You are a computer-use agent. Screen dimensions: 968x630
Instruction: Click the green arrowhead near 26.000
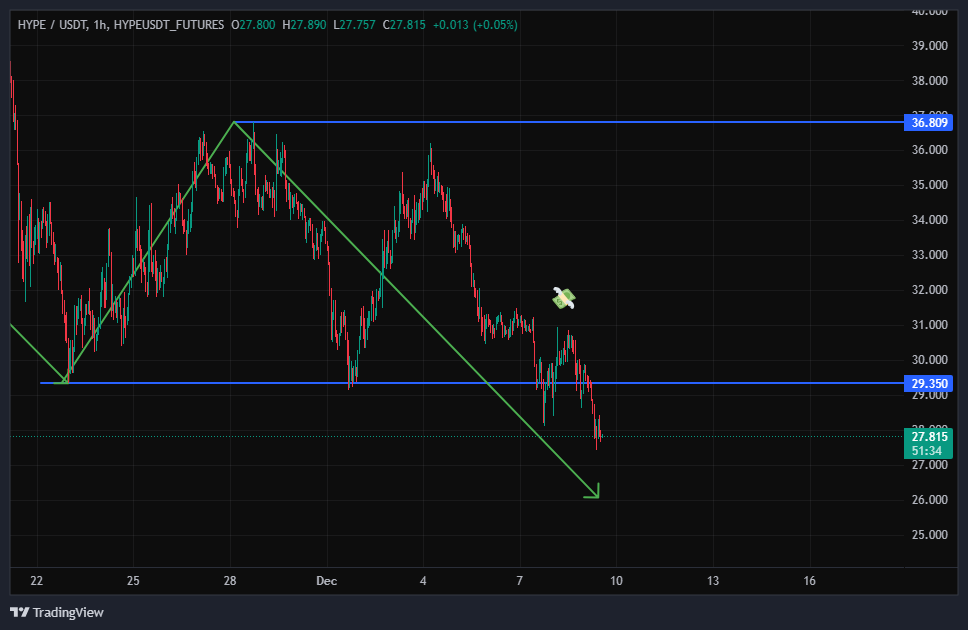(594, 492)
